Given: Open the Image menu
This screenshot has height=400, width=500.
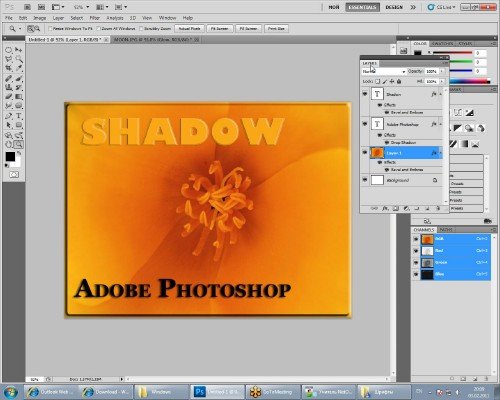Looking at the screenshot, I should click(39, 18).
